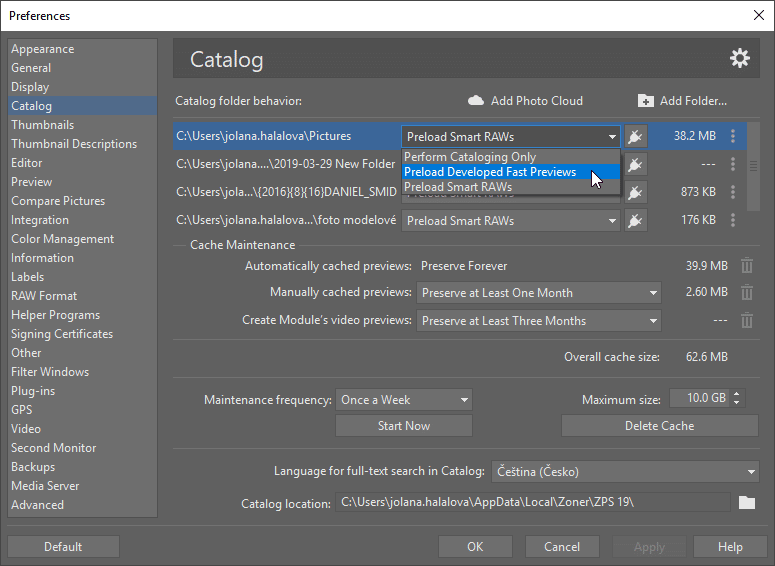Open Maintenance frequency dropdown

404,400
